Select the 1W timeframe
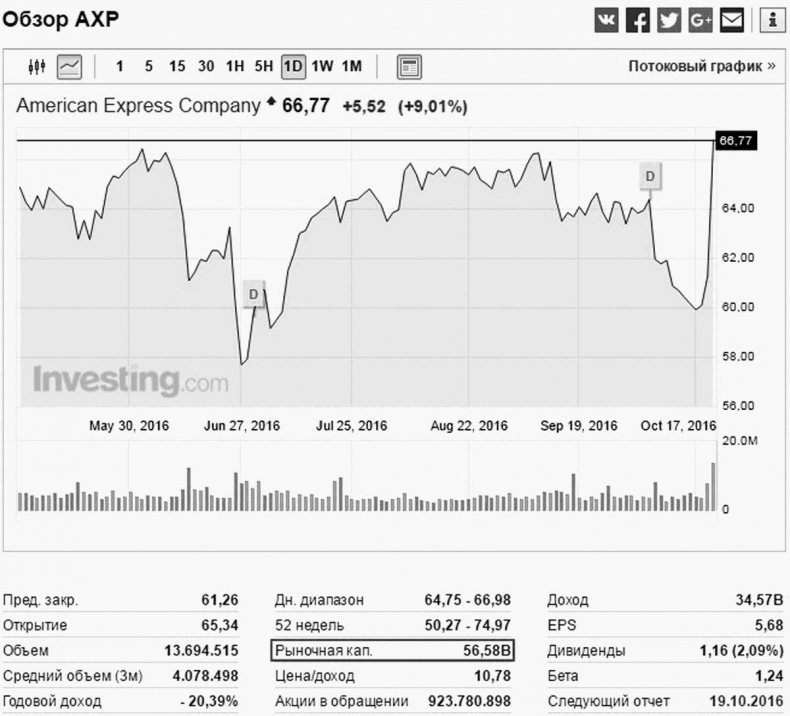The height and width of the screenshot is (716, 790). pos(322,67)
